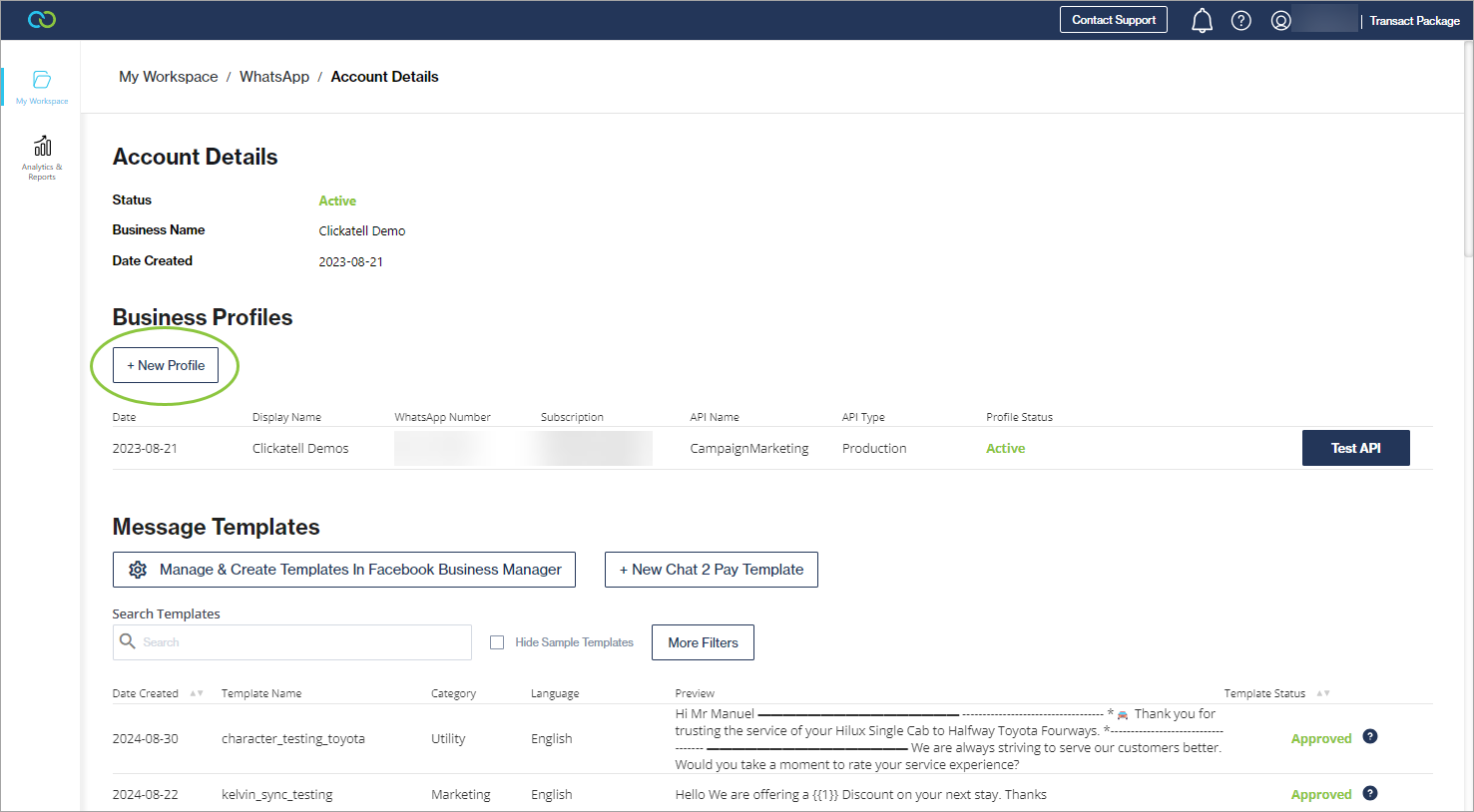Expand the More Filters options

tap(703, 642)
